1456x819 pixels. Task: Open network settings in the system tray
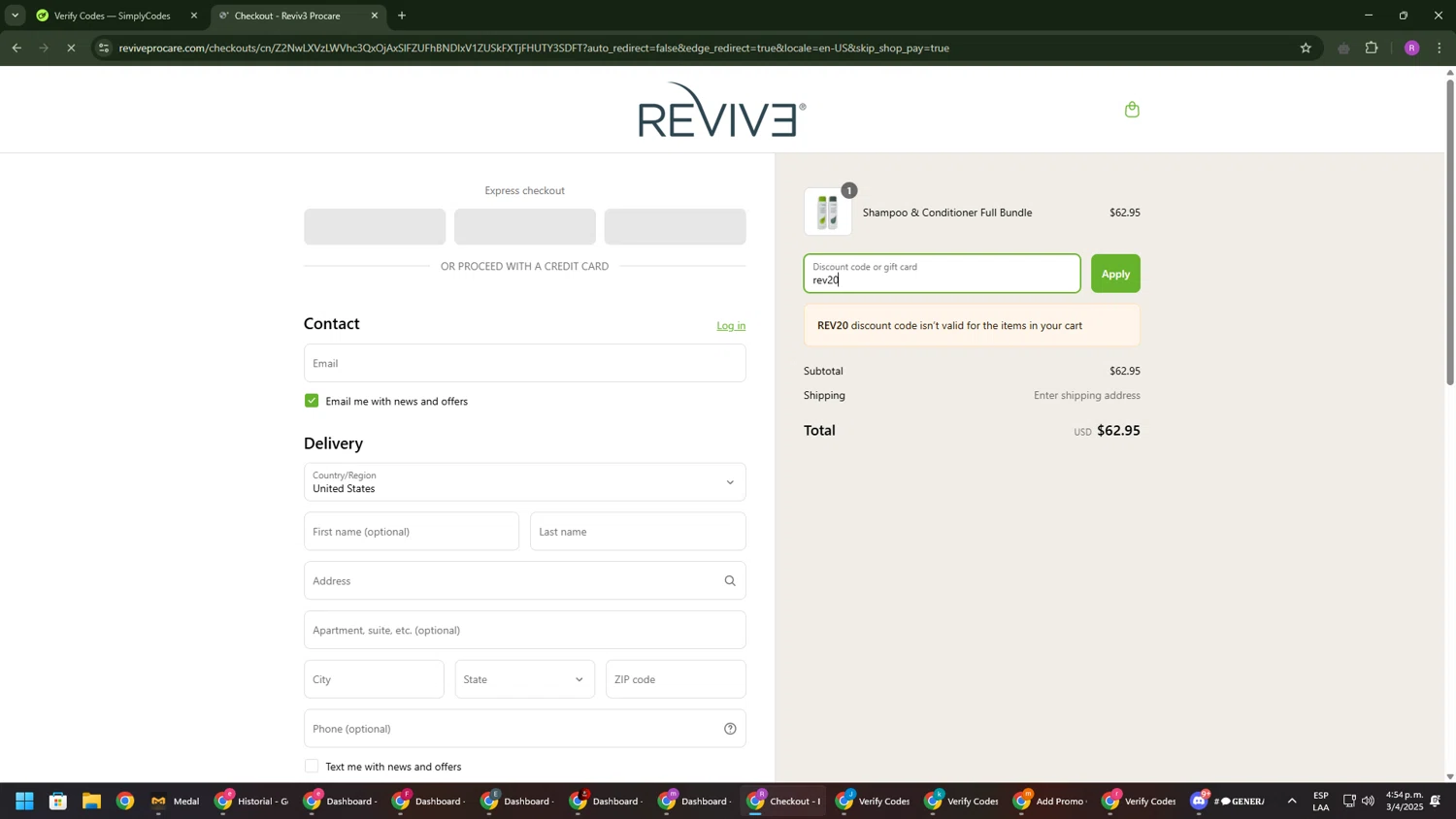1349,802
